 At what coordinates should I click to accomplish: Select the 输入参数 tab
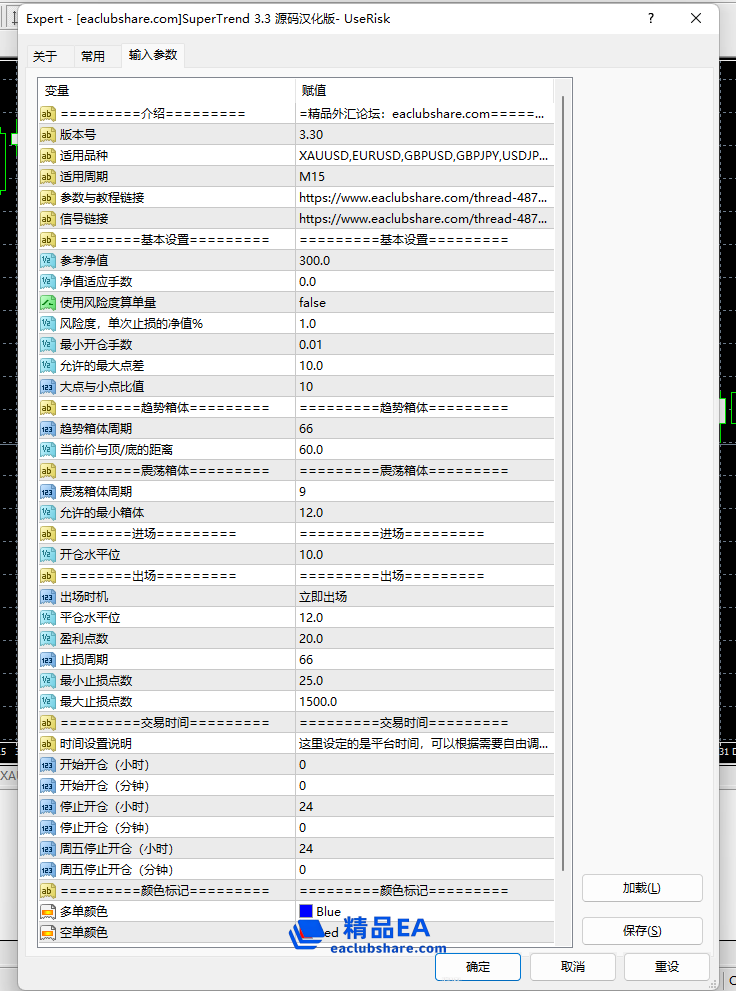point(153,55)
